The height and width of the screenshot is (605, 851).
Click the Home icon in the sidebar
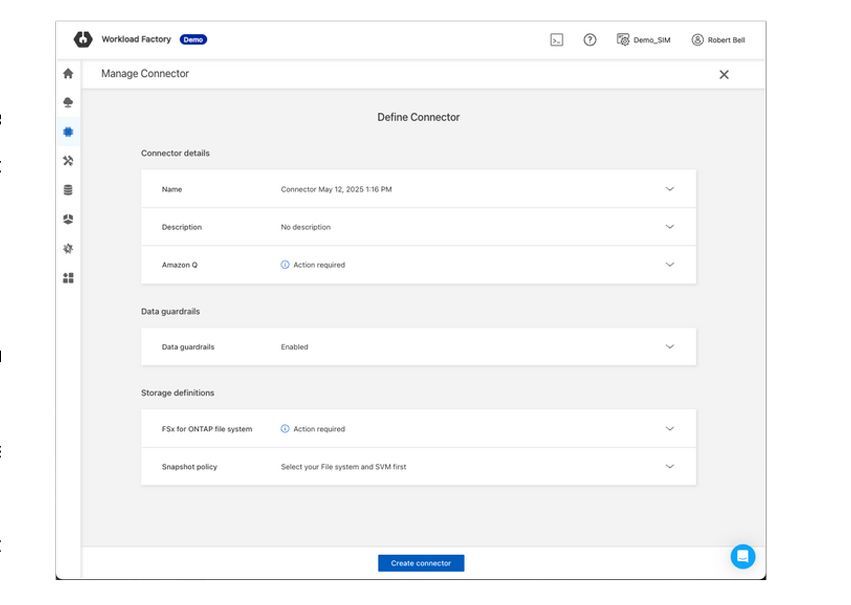click(68, 73)
